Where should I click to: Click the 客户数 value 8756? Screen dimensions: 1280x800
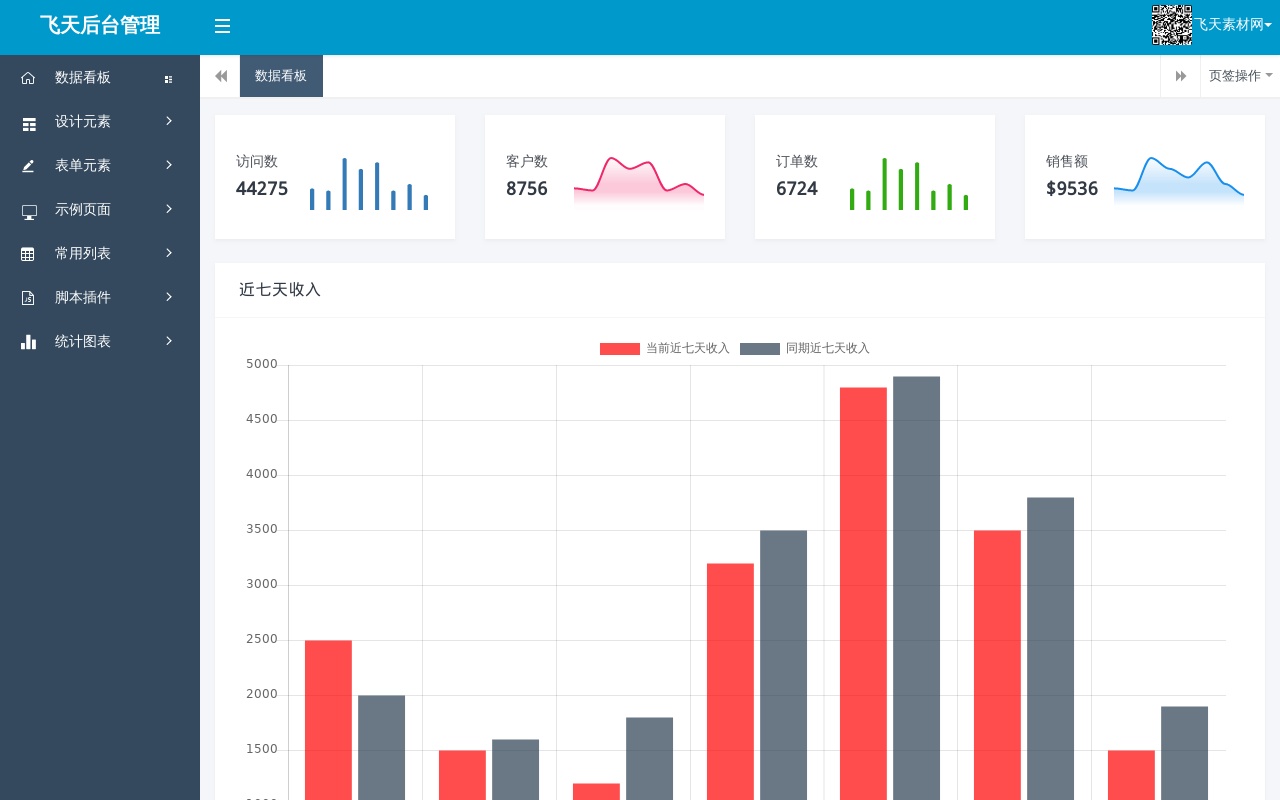527,189
